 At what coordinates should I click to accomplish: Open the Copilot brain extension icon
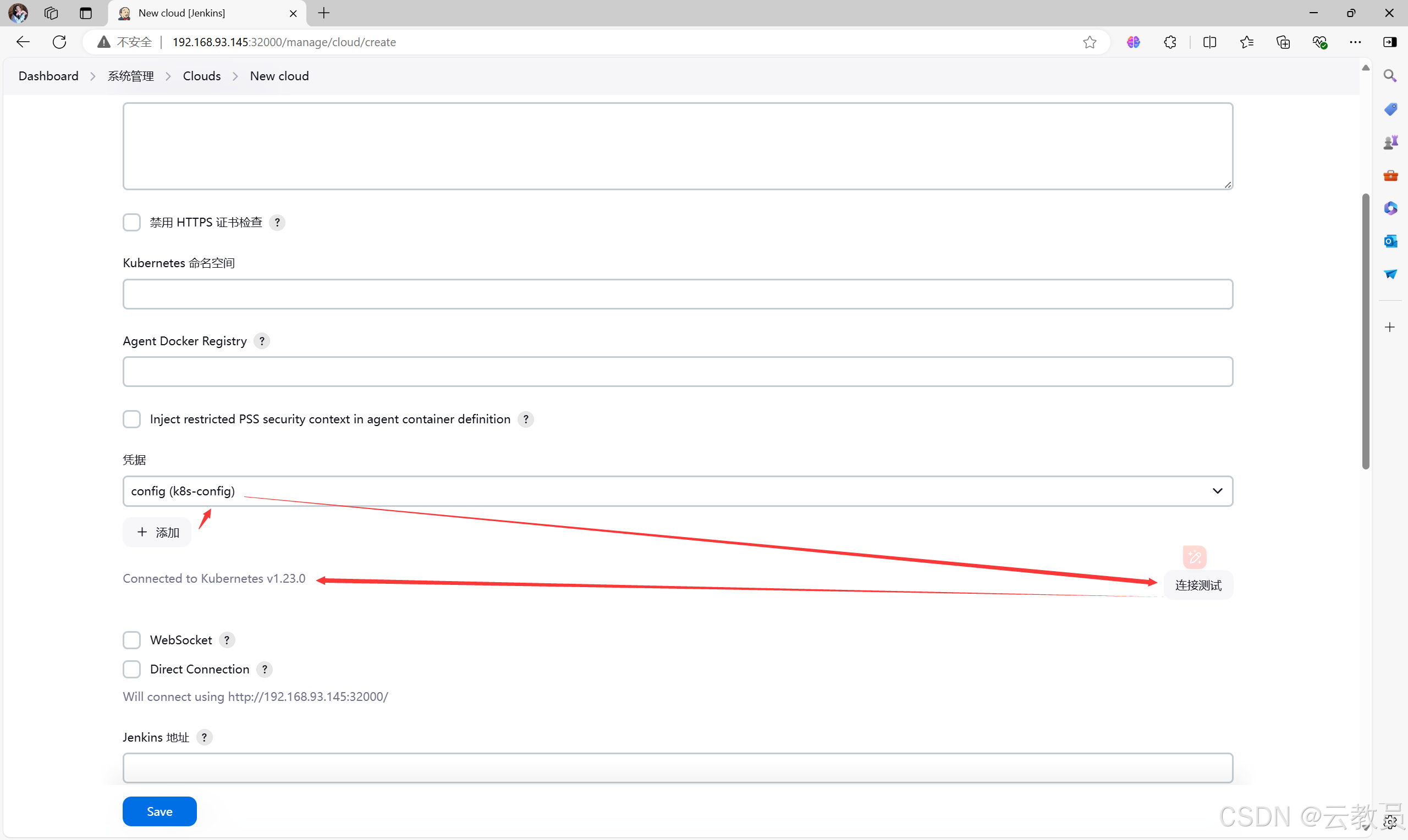coord(1133,42)
